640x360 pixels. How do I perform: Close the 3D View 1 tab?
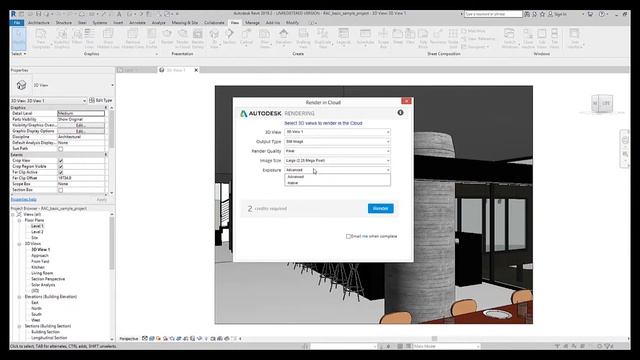coord(196,70)
